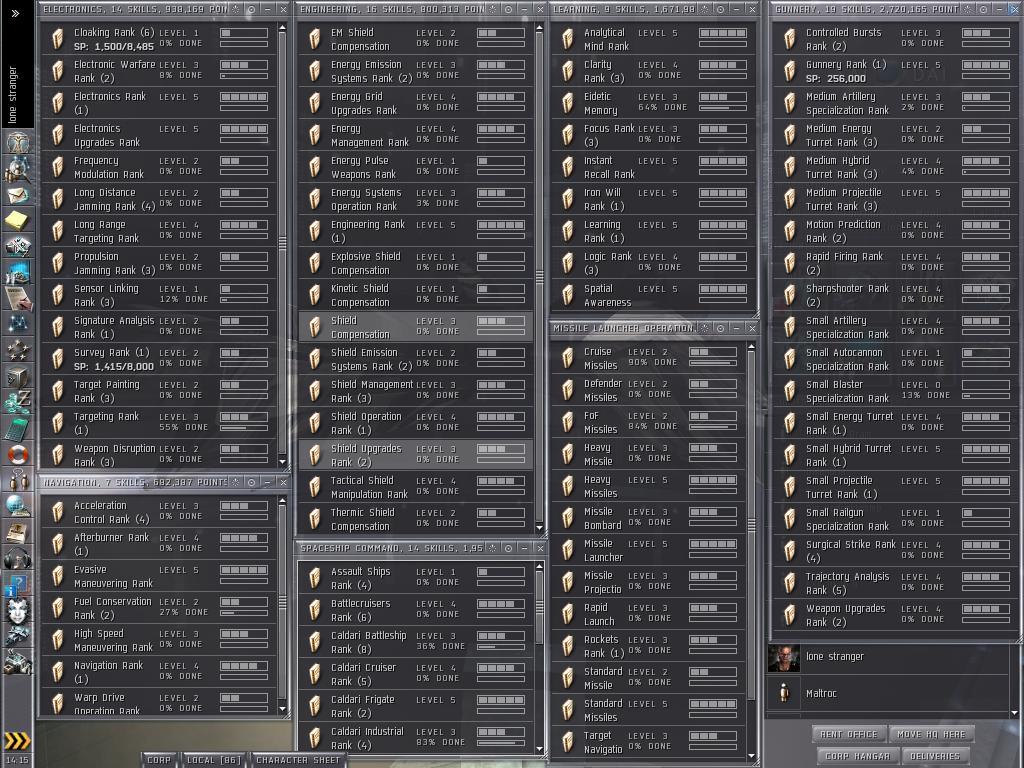Select the Heavy Missiles Level 5 skill
Viewport: 1024px width, 768px height.
tap(647, 486)
